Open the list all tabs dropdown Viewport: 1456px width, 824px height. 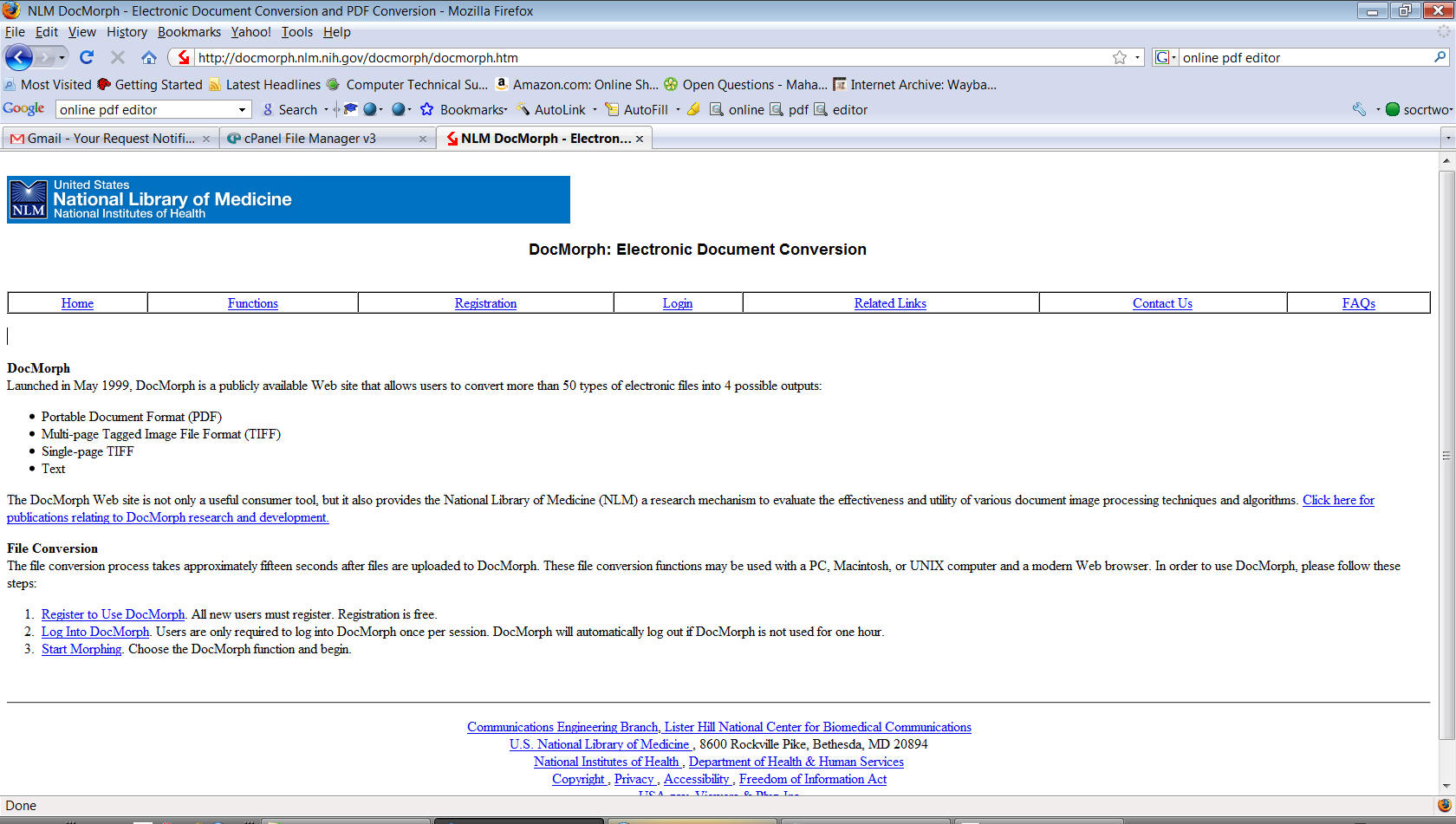[x=1446, y=138]
